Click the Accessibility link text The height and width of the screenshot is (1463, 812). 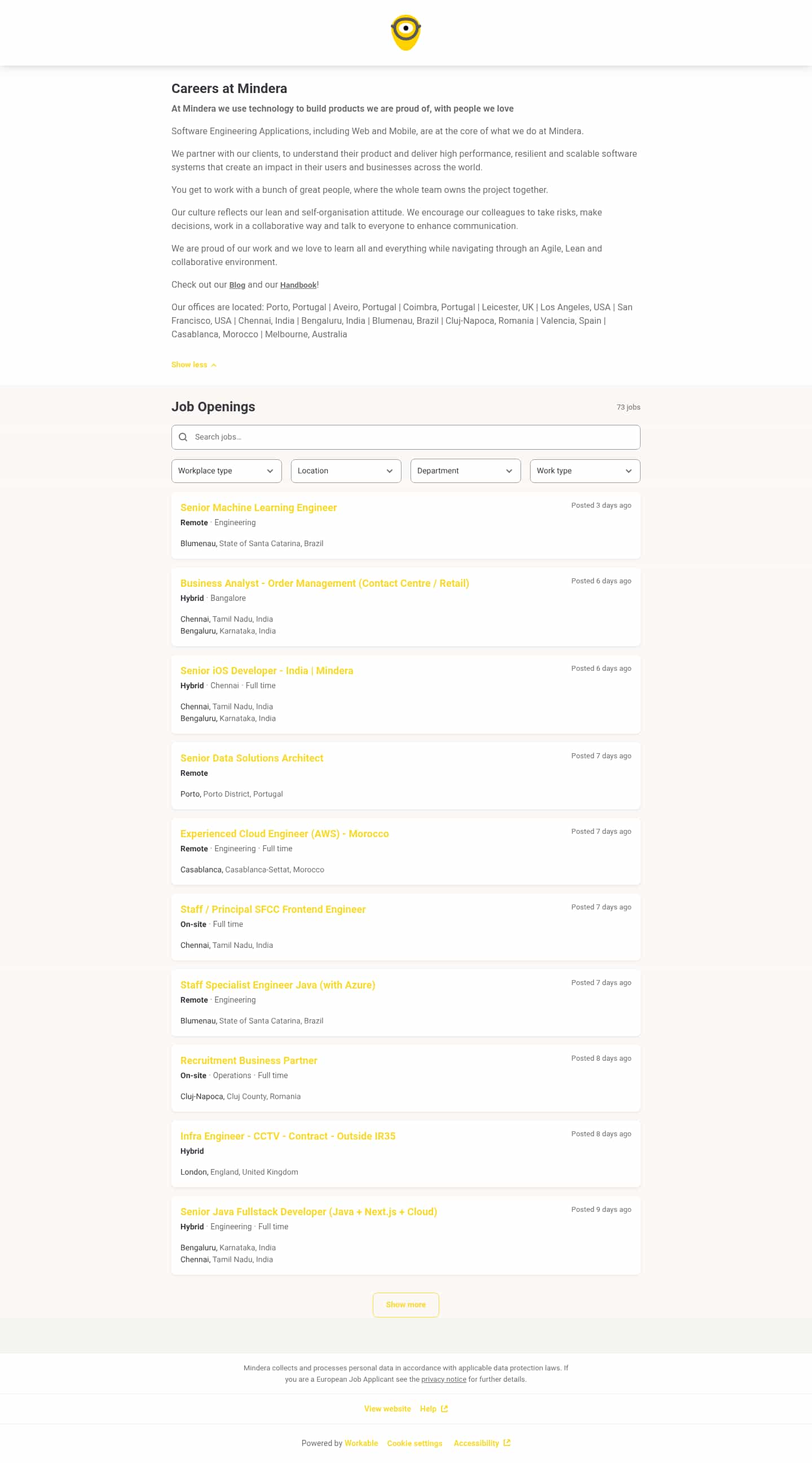(476, 1443)
